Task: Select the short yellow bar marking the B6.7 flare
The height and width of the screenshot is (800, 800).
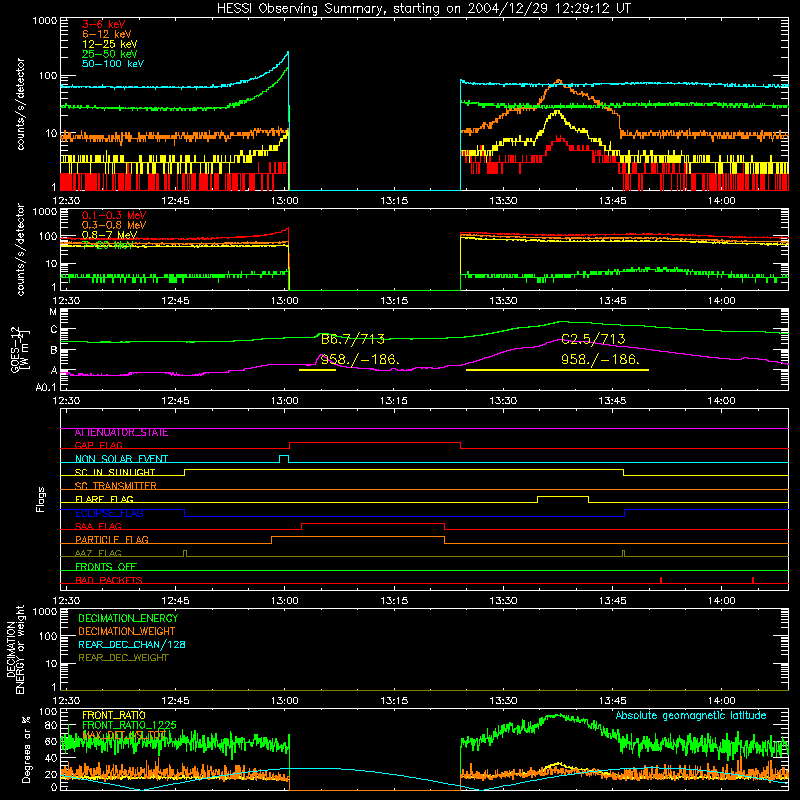Action: tap(317, 369)
